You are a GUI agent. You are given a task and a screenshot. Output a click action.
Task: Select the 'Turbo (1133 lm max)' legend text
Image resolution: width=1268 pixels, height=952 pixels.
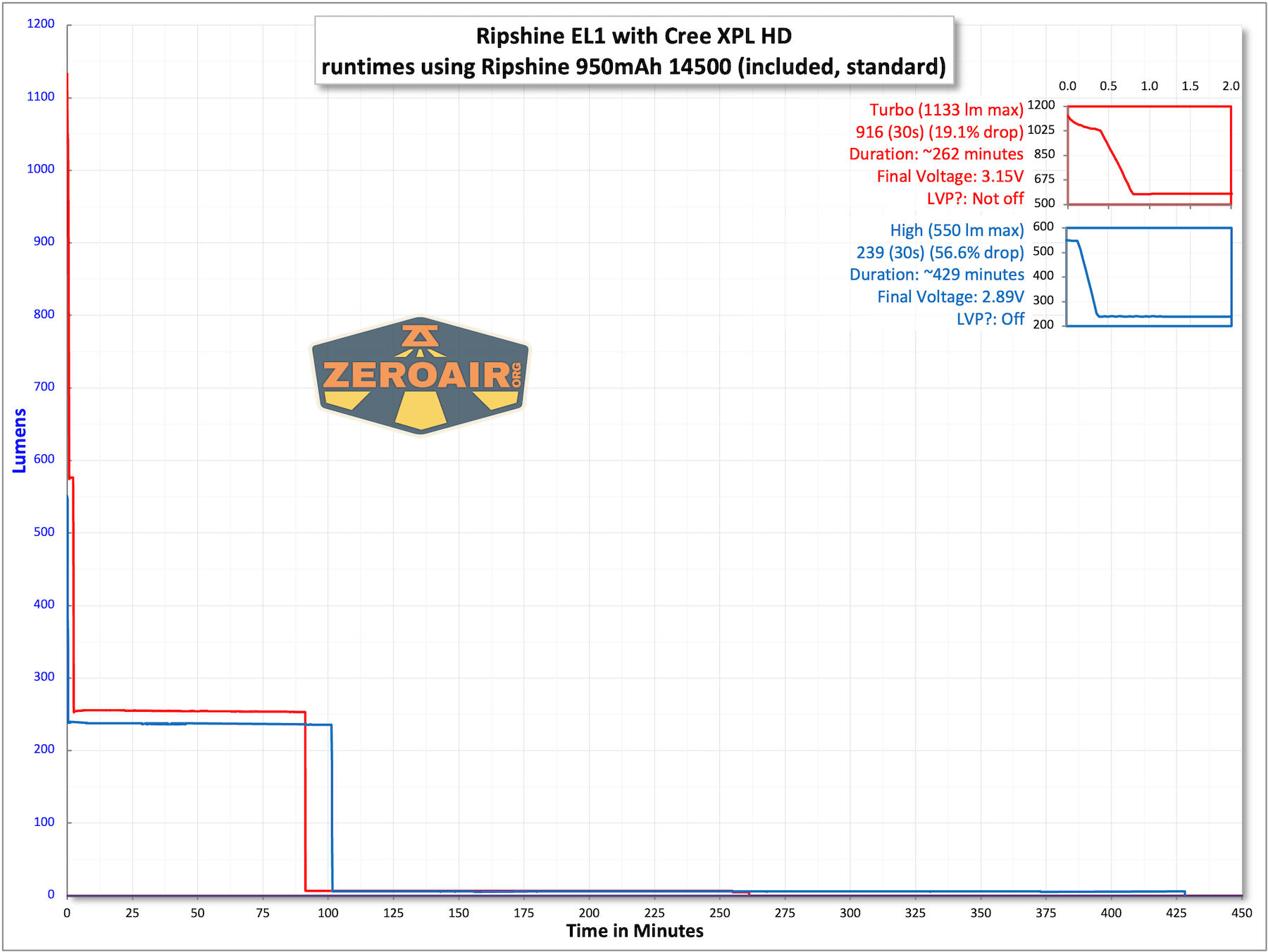[x=946, y=110]
